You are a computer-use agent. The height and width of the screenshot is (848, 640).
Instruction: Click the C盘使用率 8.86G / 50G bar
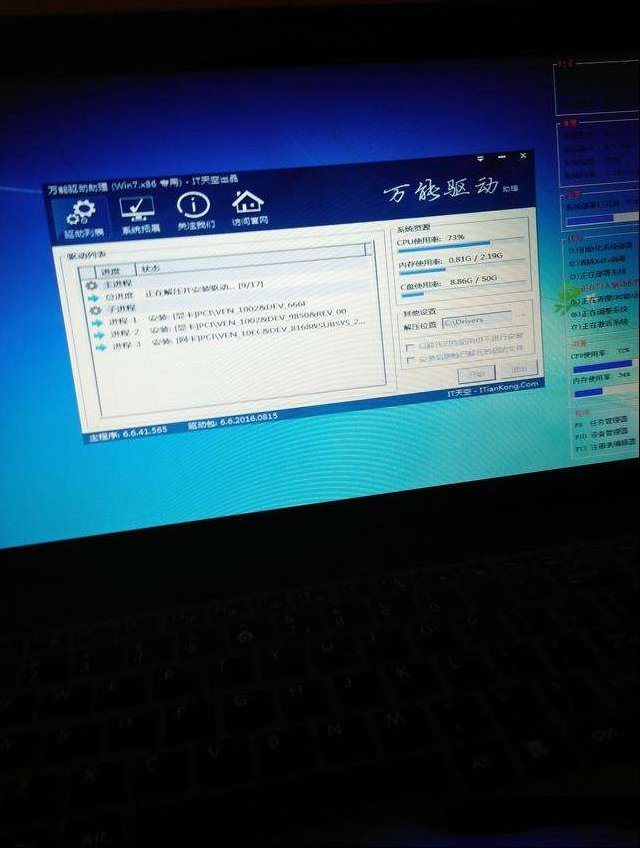(465, 289)
